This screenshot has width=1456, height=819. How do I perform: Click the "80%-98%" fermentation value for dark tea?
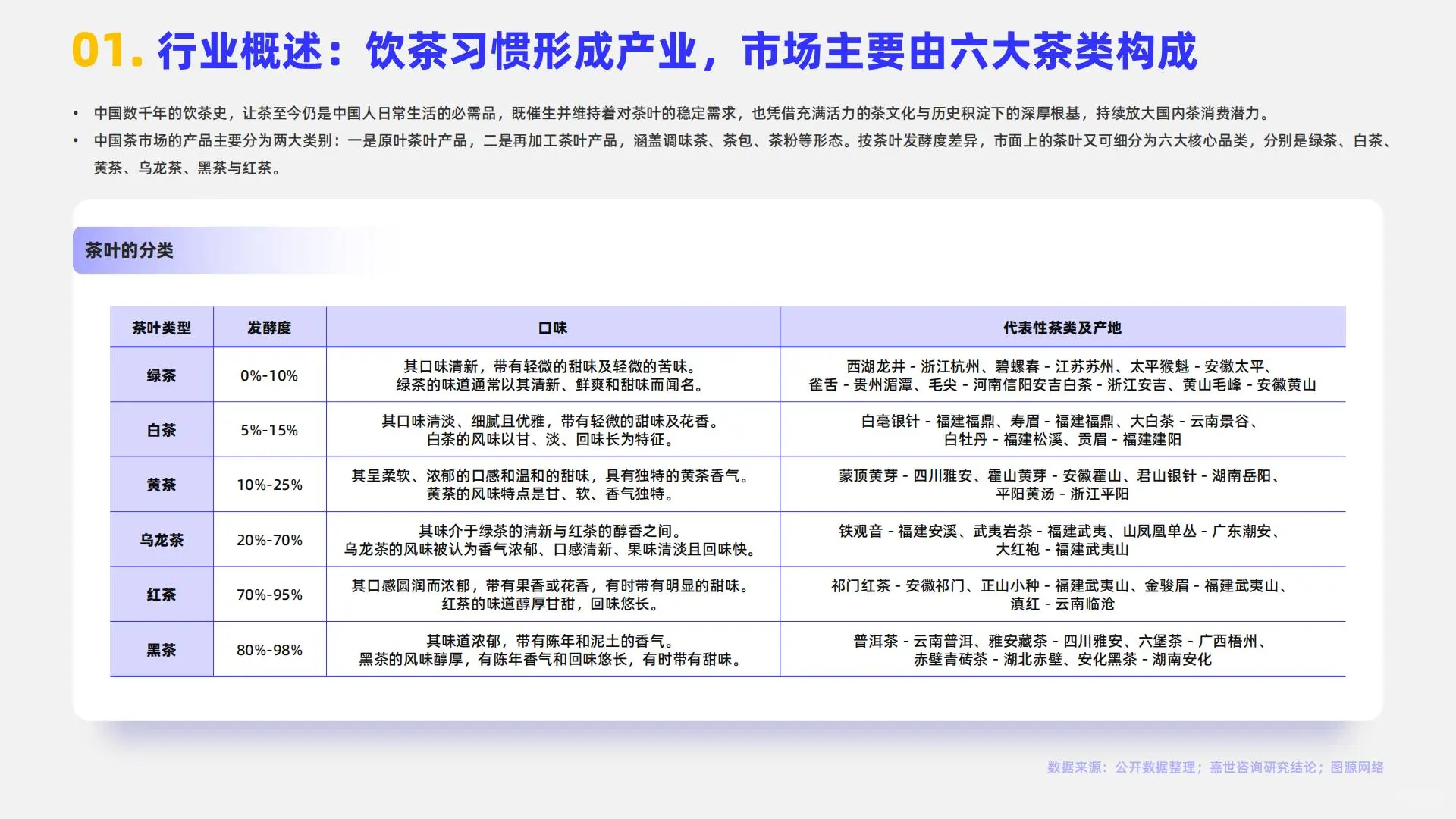coord(270,650)
